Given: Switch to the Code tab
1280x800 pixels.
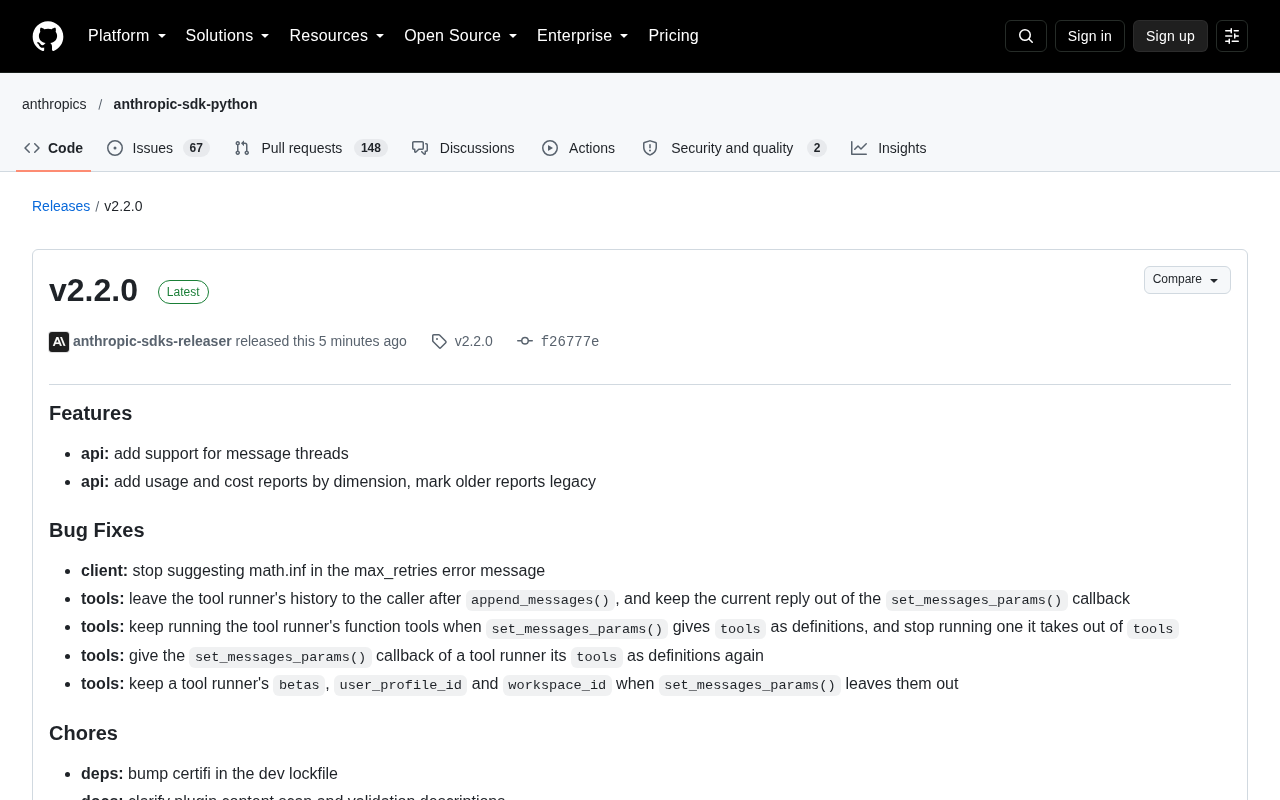Looking at the screenshot, I should click(x=54, y=148).
